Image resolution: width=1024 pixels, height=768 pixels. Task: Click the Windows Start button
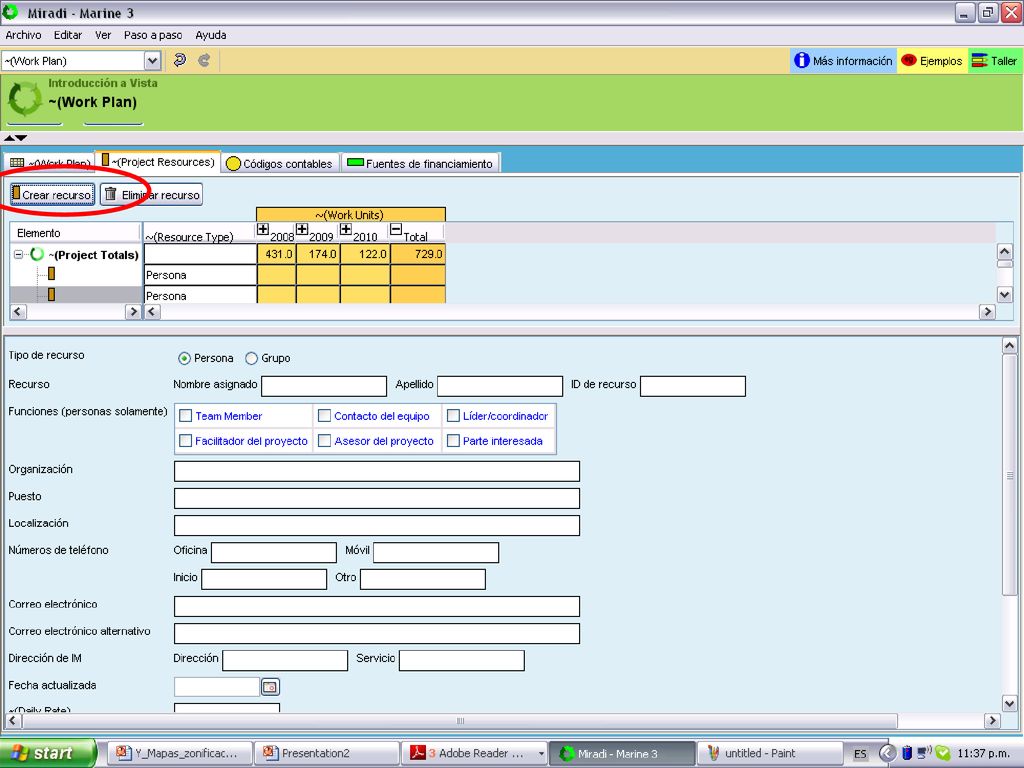pos(48,753)
